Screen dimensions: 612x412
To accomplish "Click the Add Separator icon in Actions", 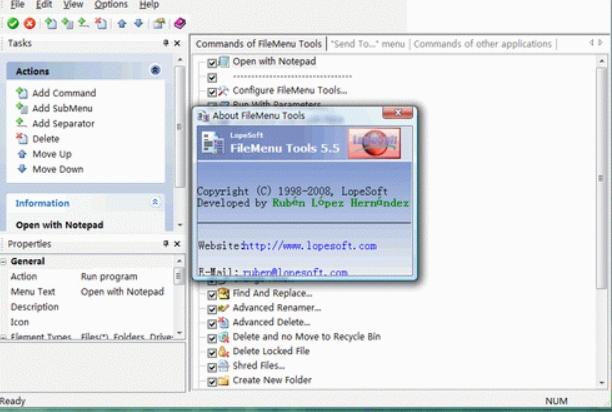I will tap(21, 123).
